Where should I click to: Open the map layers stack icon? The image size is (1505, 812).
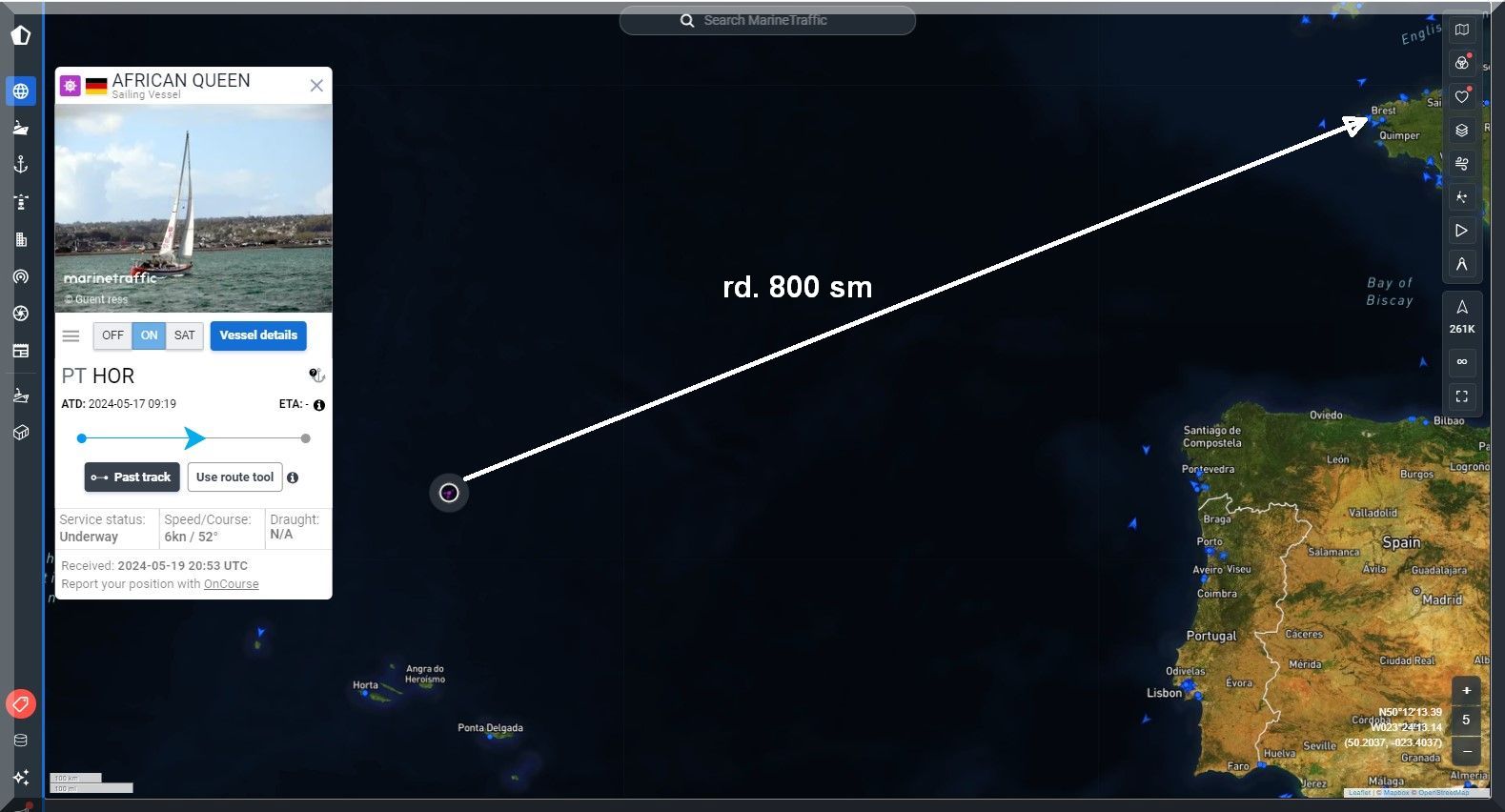click(x=1461, y=131)
